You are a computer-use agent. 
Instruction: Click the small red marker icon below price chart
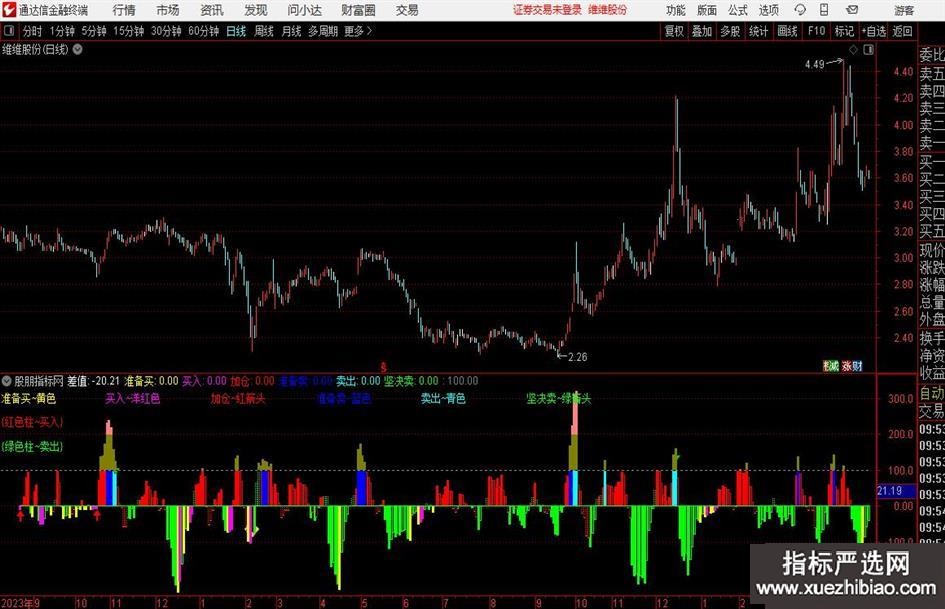click(383, 367)
